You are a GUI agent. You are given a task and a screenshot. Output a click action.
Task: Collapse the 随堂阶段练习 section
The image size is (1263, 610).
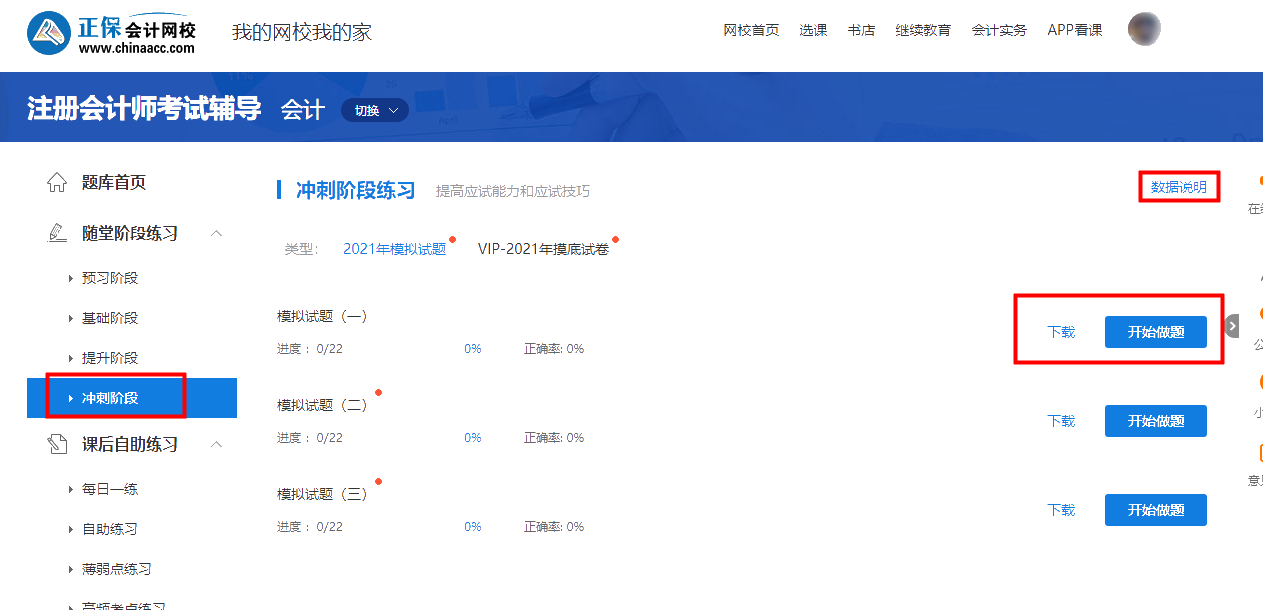pyautogui.click(x=216, y=232)
